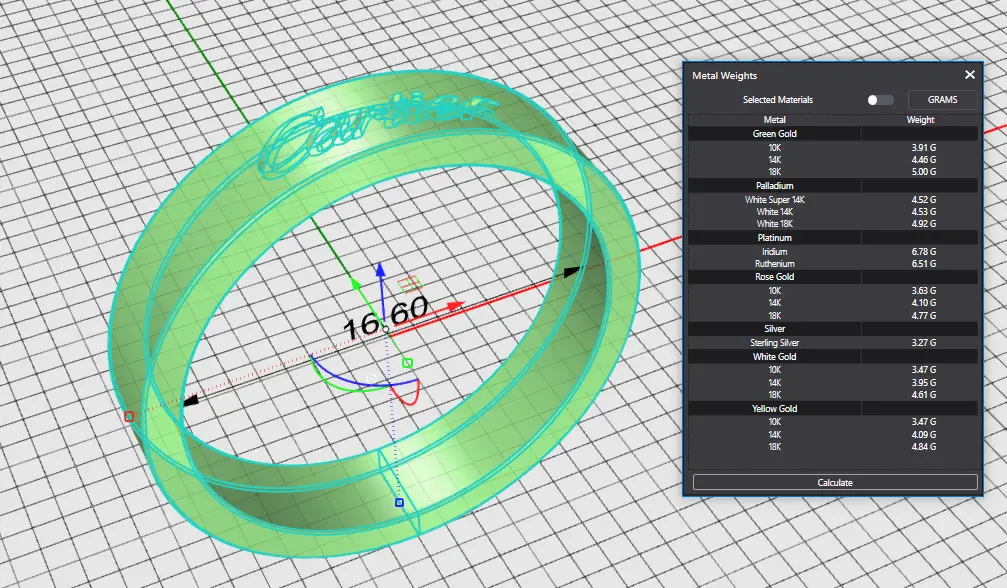Select the White Gold category row
This screenshot has width=1007, height=588.
(833, 356)
